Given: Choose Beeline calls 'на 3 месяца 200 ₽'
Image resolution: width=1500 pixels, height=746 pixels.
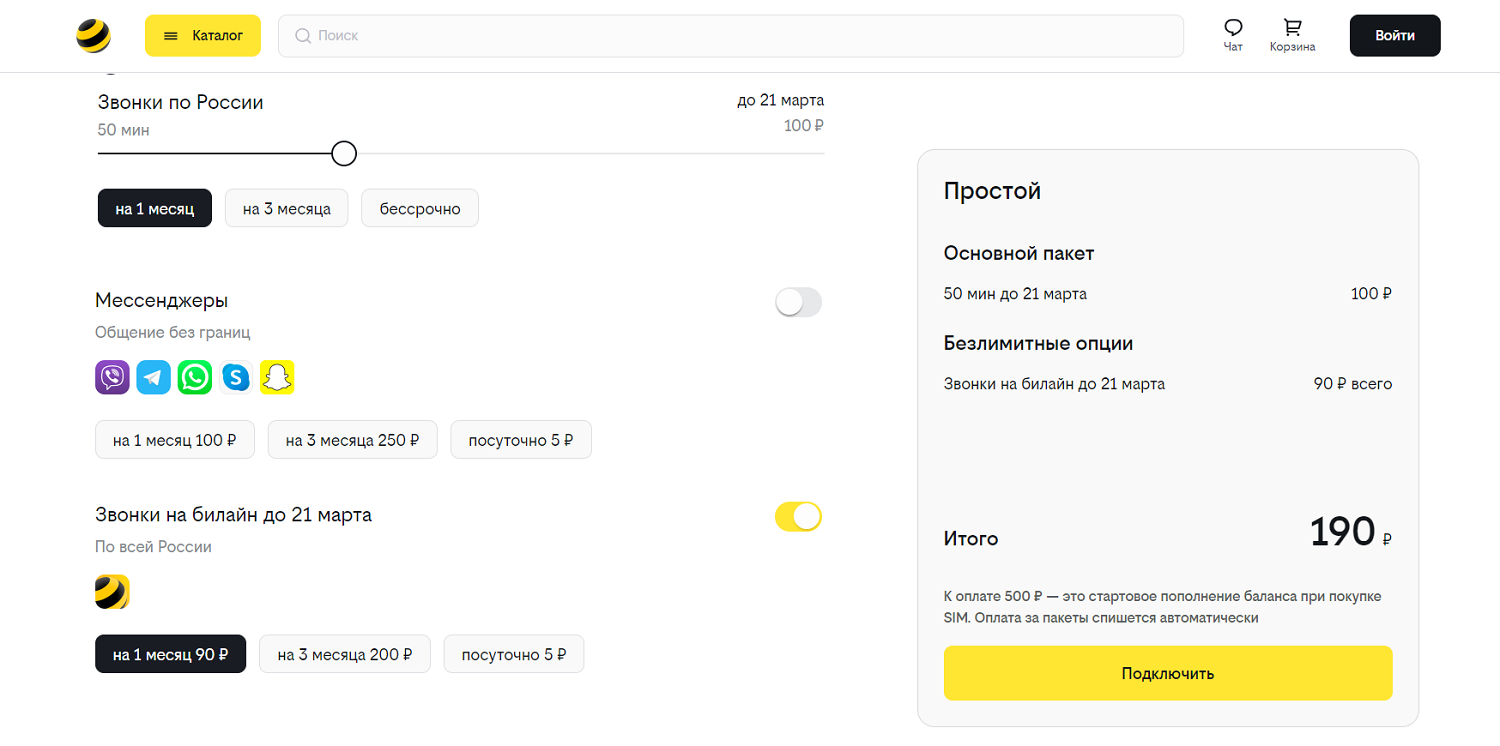Looking at the screenshot, I should [345, 654].
